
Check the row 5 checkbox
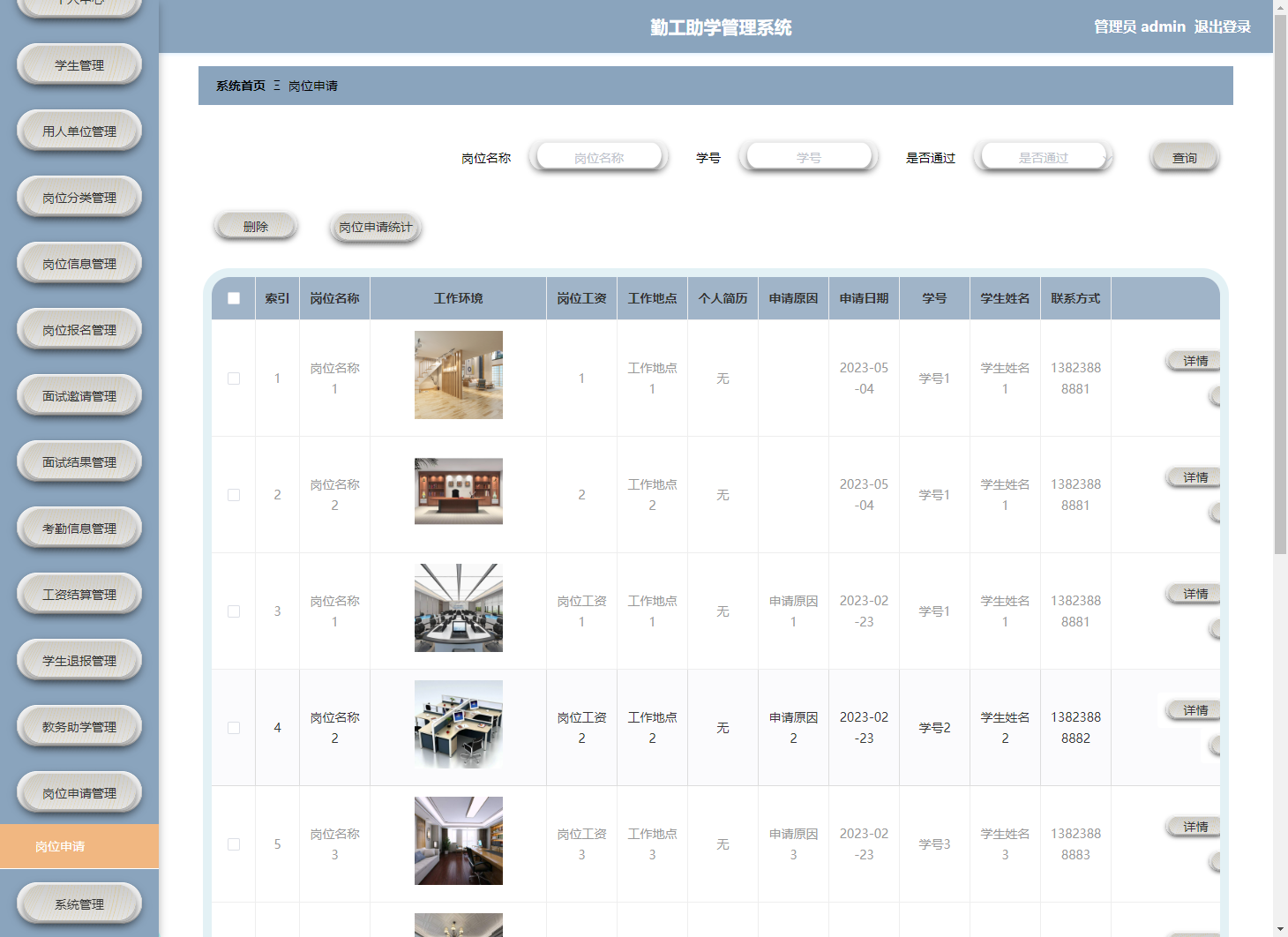[x=234, y=843]
